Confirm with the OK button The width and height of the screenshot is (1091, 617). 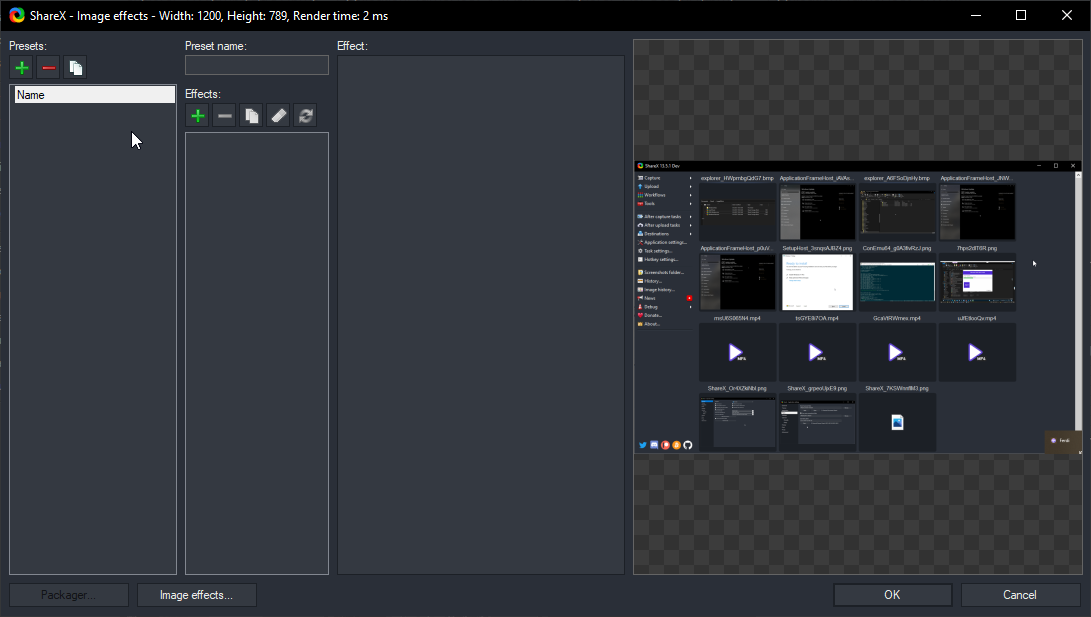click(892, 595)
